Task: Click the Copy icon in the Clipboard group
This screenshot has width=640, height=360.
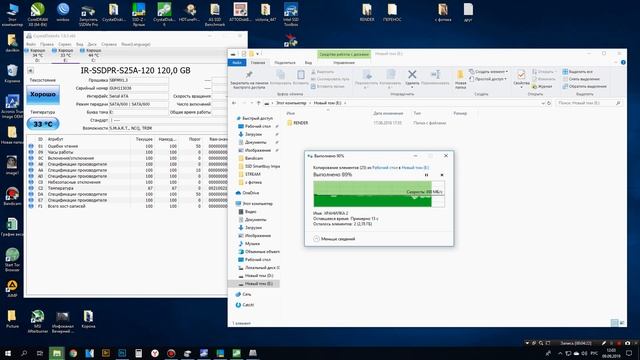Action: click(x=281, y=75)
